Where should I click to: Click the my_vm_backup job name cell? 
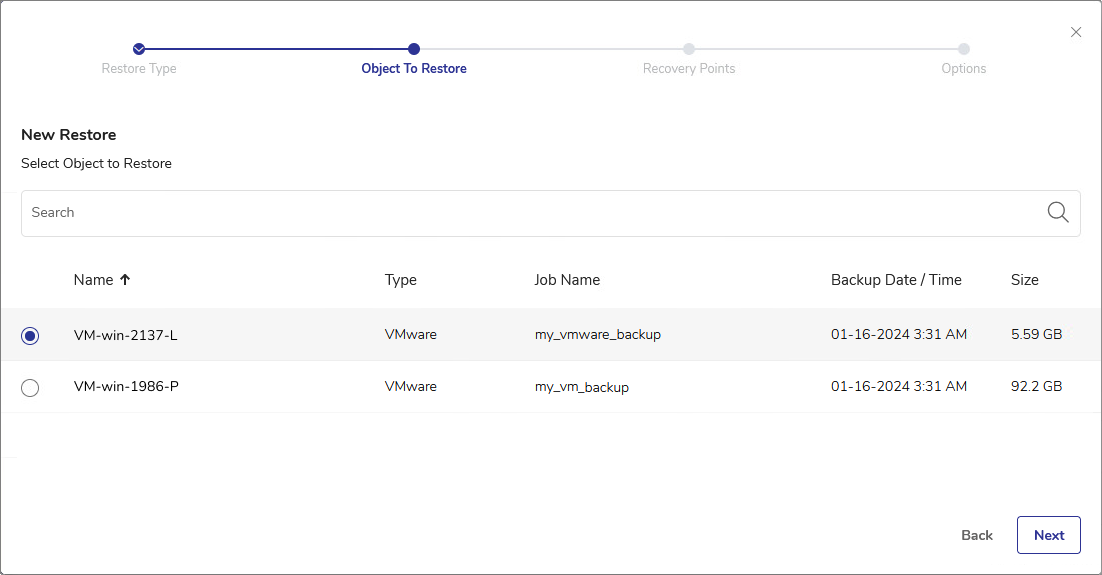click(582, 387)
